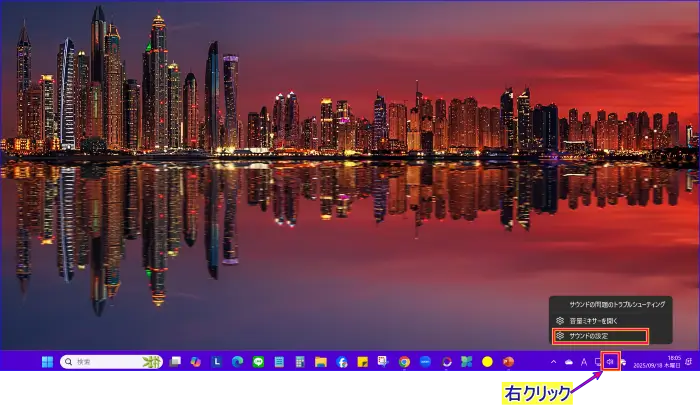Click the OneDrive cloud tray icon
This screenshot has height=407, width=700.
click(569, 362)
